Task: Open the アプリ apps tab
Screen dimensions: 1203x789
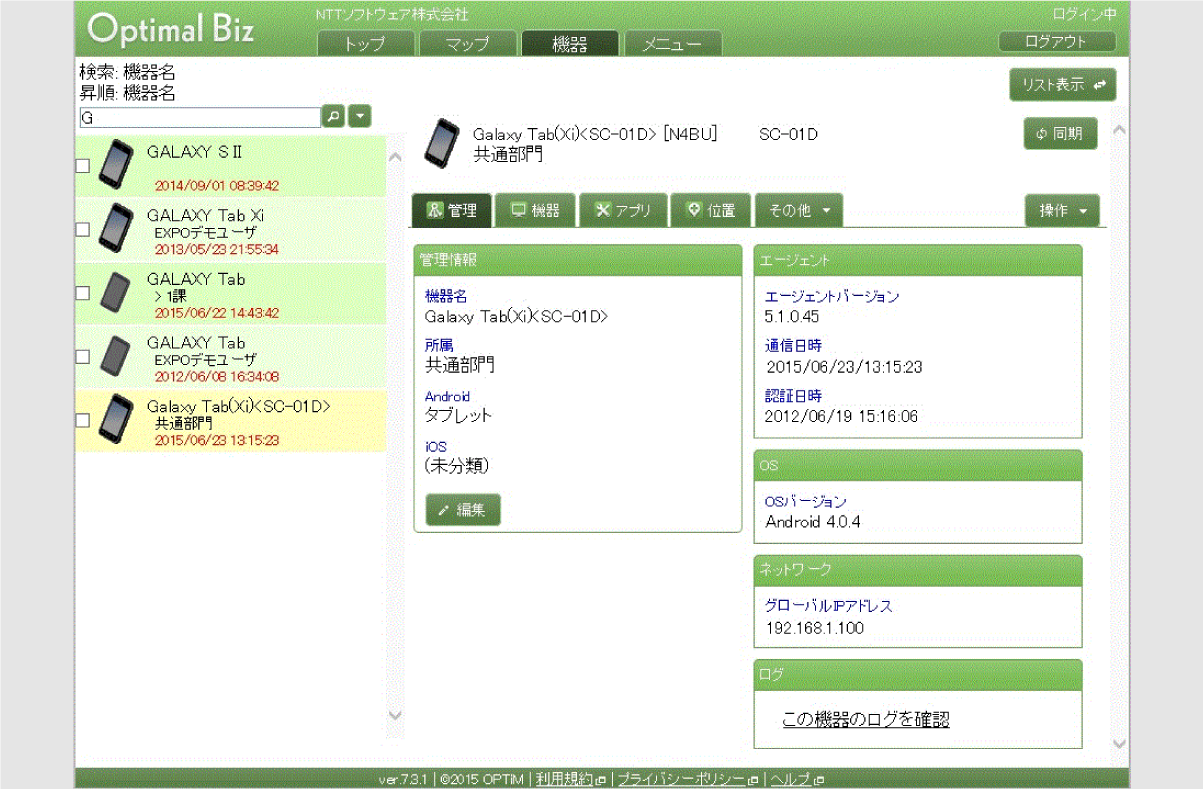Action: click(622, 210)
